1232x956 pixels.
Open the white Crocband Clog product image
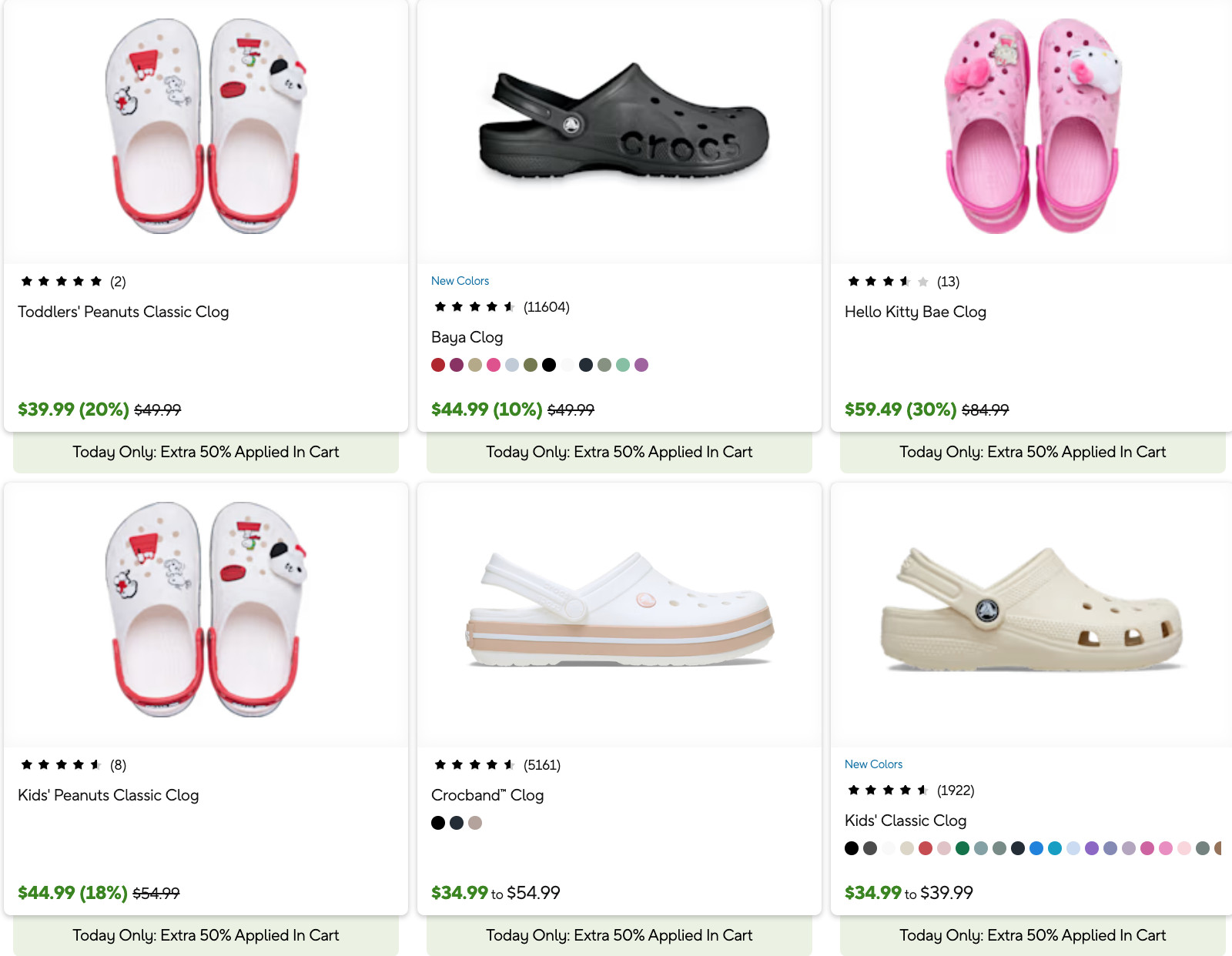620,608
